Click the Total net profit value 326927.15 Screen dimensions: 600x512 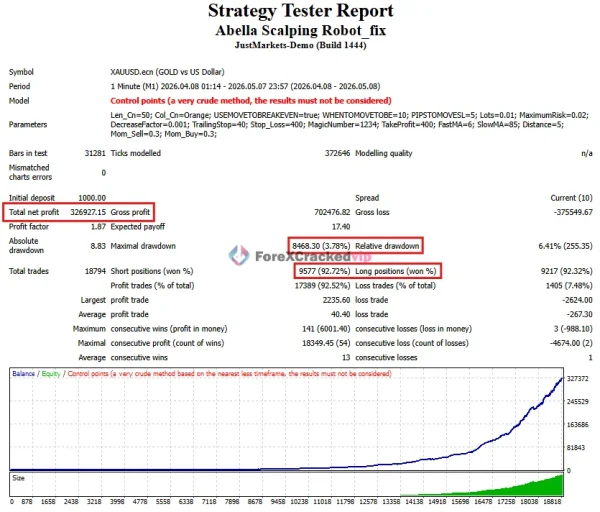point(88,212)
